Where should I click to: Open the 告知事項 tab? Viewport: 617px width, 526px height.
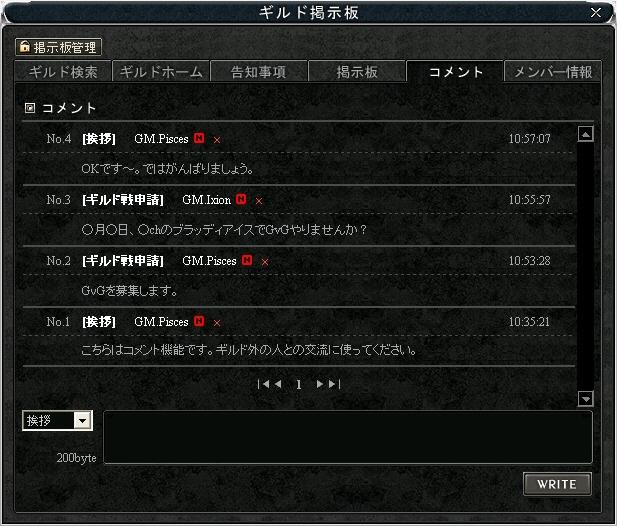[x=259, y=72]
